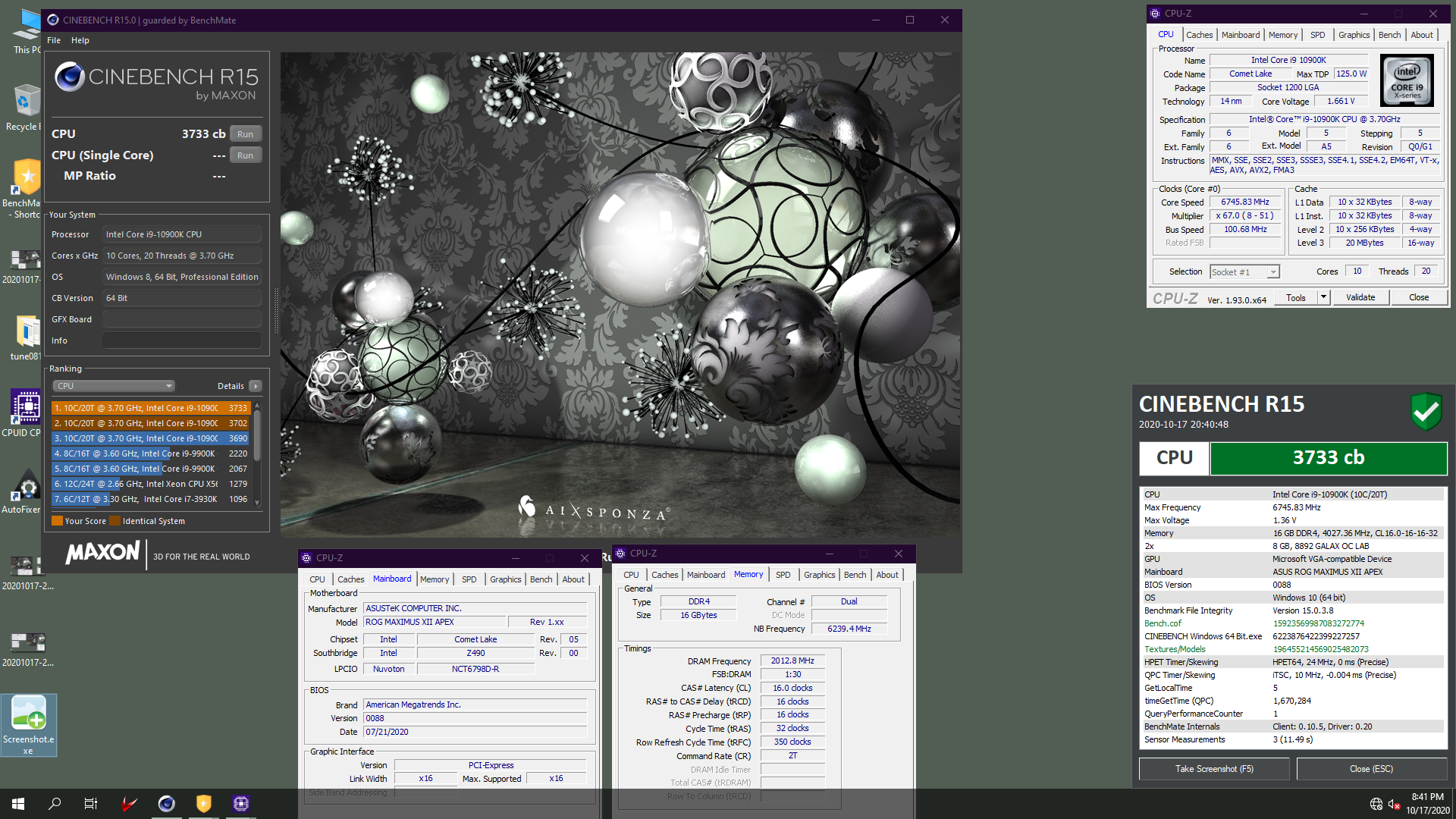The image size is (1456, 819).
Task: Click the 3733 cb score in BenchMate
Action: coord(1329,458)
